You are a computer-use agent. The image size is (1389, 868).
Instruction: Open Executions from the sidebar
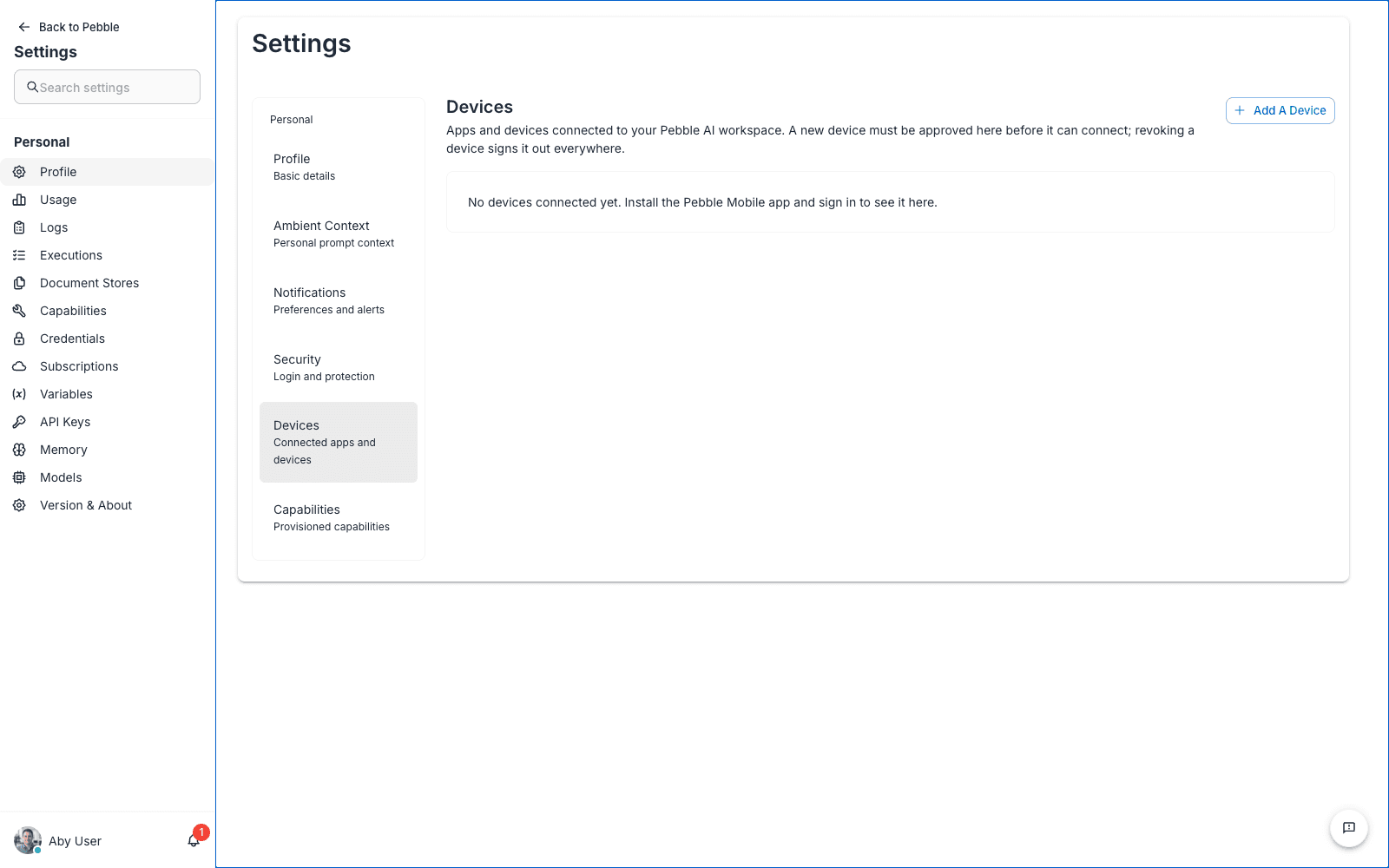pos(107,255)
